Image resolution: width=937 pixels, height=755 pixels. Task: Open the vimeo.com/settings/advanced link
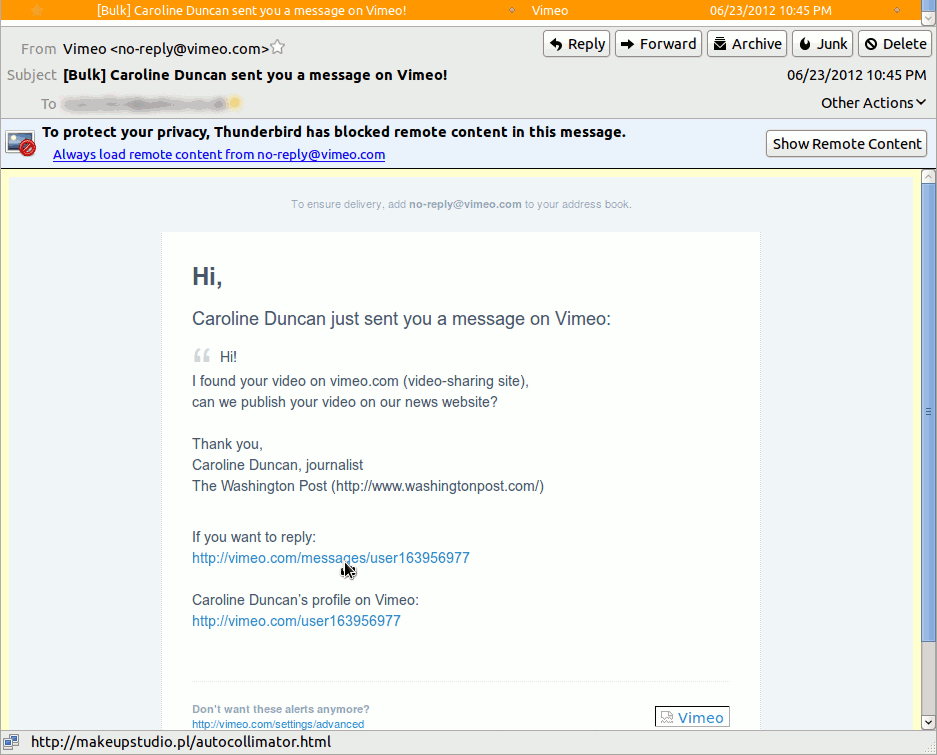(x=278, y=724)
